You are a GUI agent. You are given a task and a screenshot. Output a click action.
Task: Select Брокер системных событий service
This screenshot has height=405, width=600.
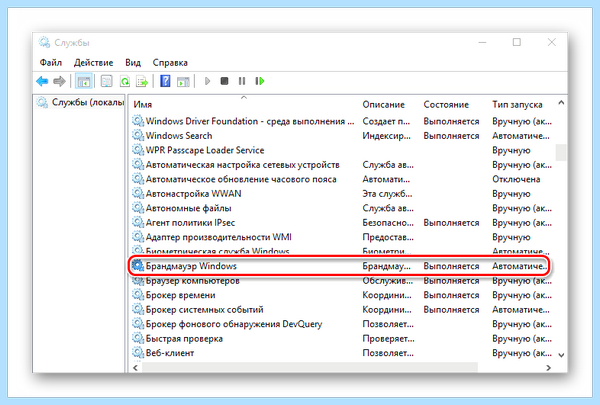tap(341, 310)
